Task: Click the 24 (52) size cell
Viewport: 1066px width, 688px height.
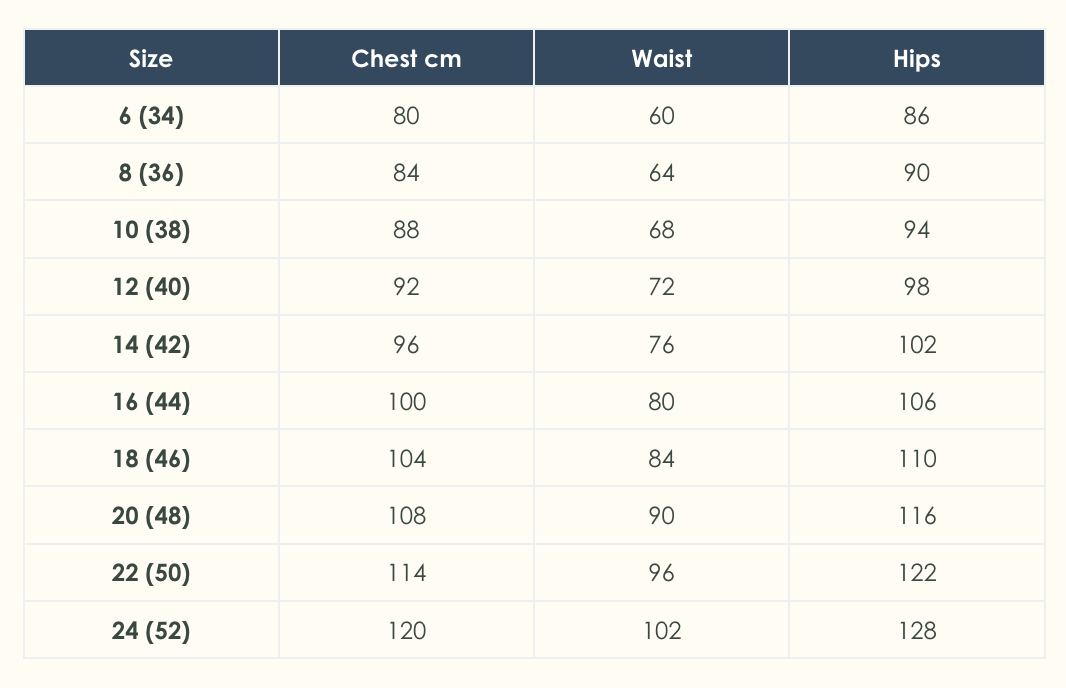Action: point(151,631)
